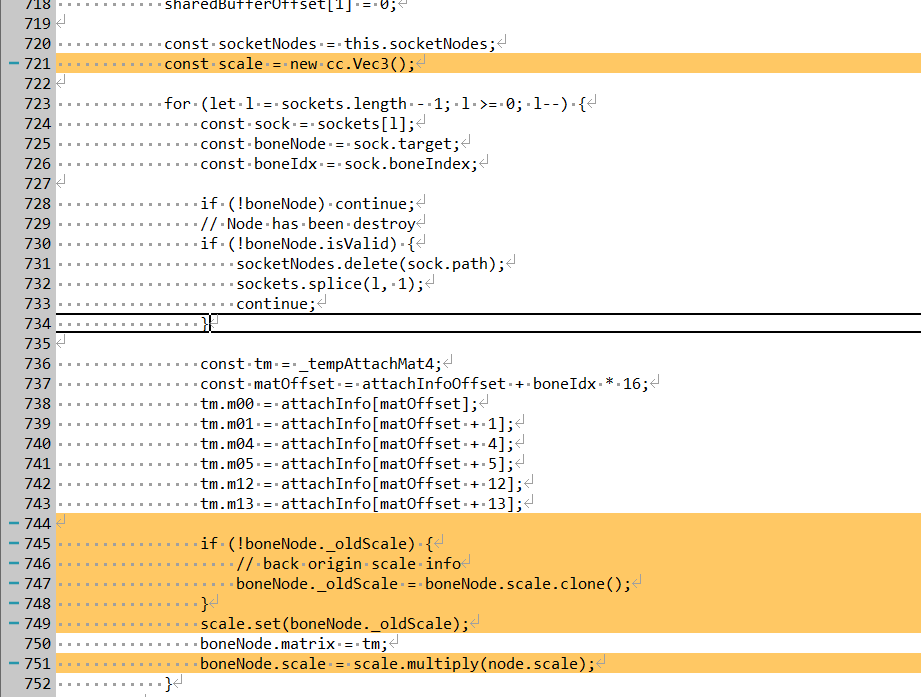Click 'const scale = new cc.Vec3();' code
This screenshot has width=921, height=697.
tap(290, 64)
